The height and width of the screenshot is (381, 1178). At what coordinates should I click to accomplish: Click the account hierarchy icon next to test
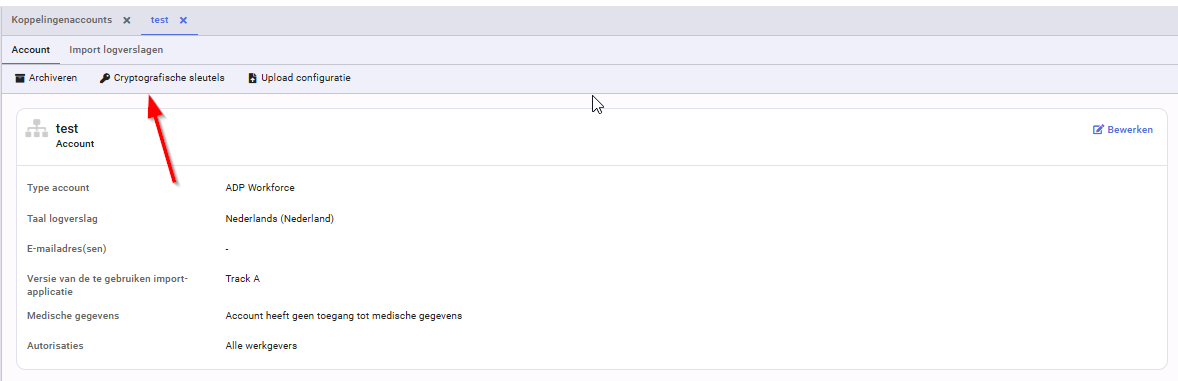pos(37,129)
